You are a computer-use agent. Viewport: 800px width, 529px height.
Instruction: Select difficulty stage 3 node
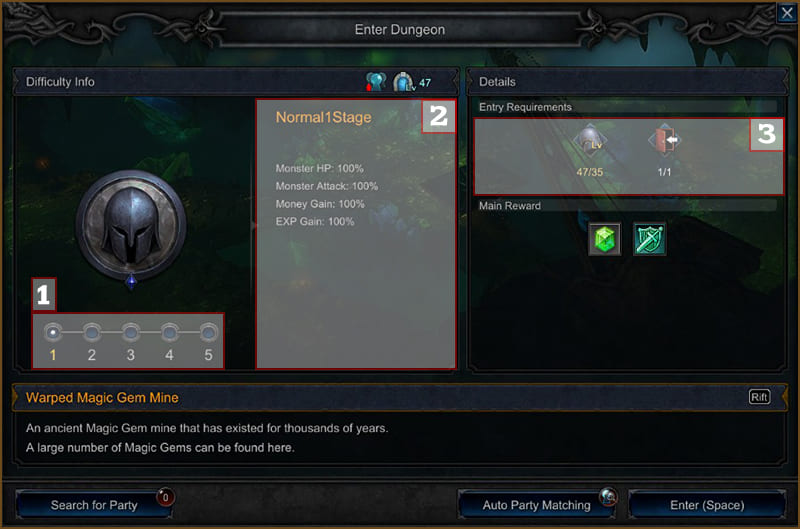[x=131, y=333]
